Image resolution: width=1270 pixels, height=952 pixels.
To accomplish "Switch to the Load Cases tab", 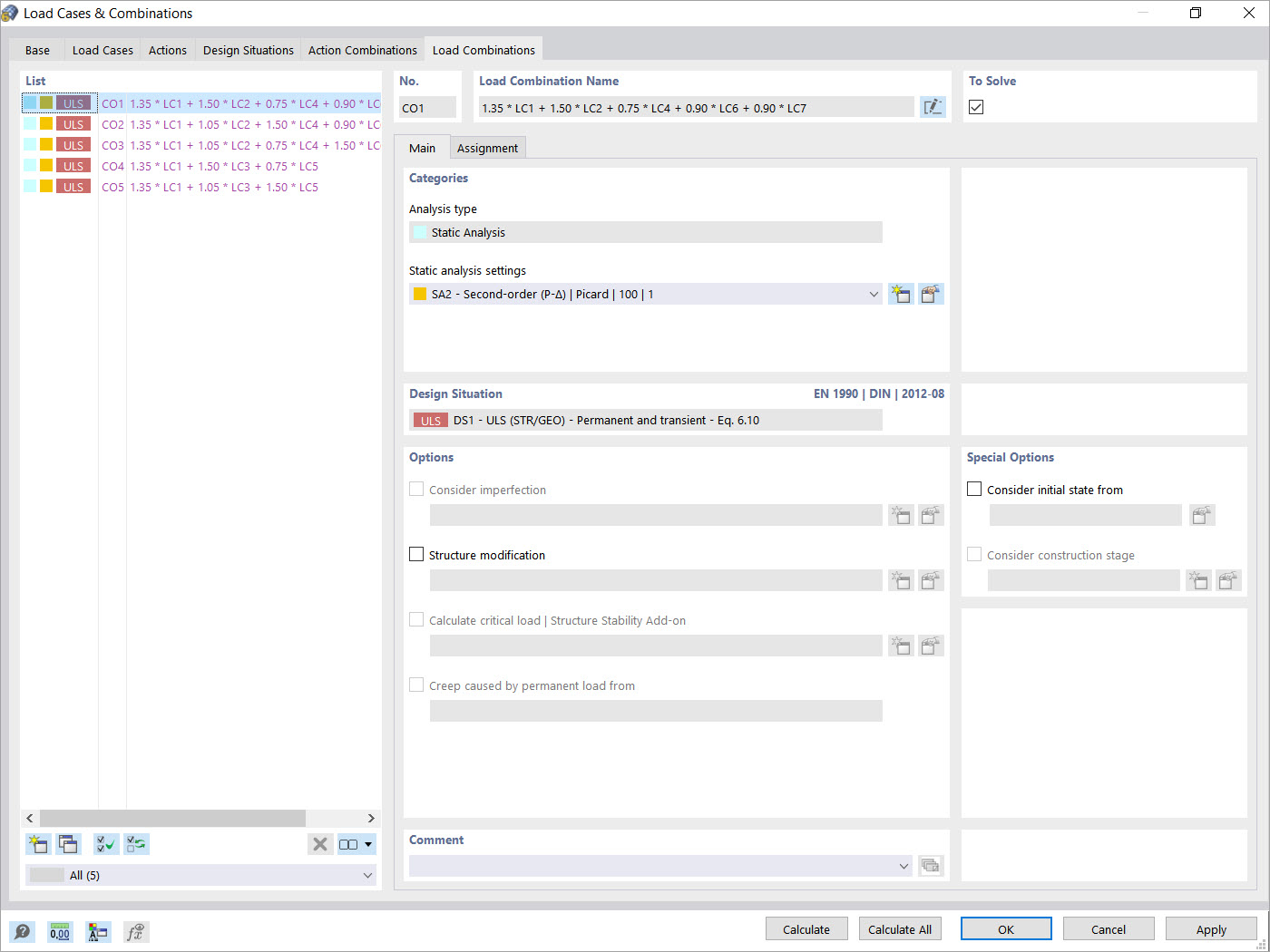I will pyautogui.click(x=103, y=50).
